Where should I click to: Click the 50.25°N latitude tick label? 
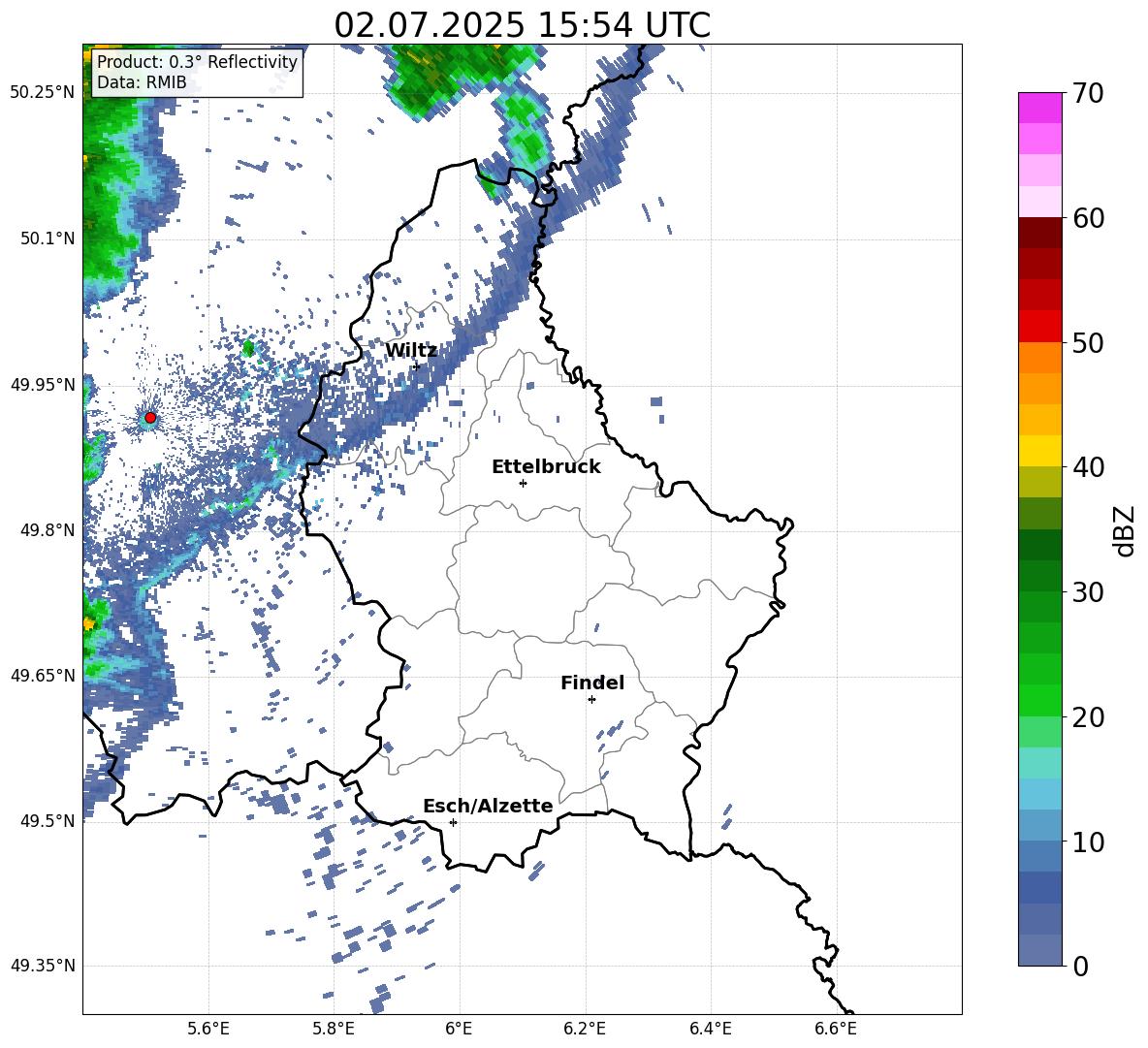pos(43,93)
